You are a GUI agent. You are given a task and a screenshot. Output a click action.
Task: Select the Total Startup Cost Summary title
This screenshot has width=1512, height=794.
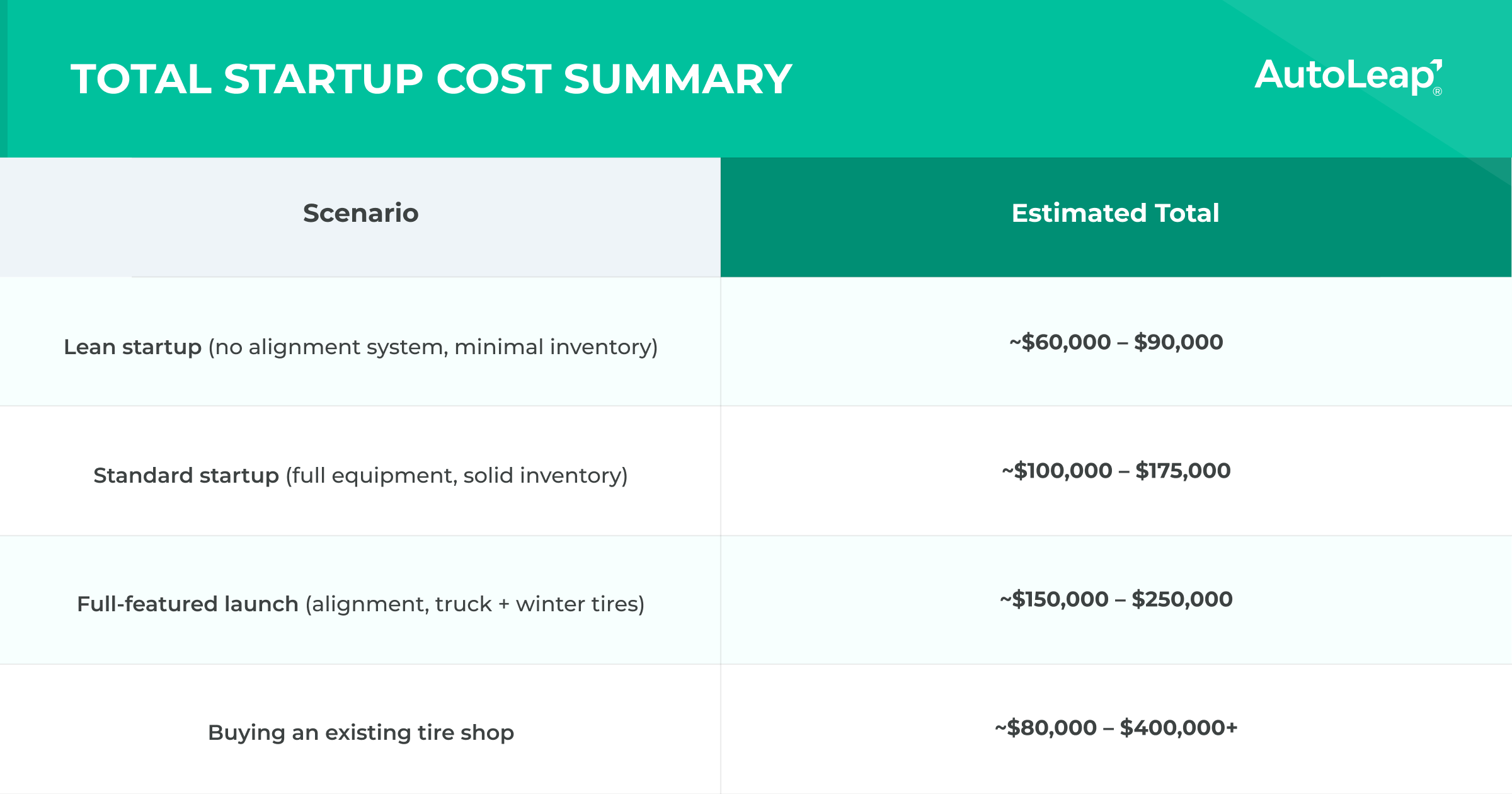[x=431, y=79]
